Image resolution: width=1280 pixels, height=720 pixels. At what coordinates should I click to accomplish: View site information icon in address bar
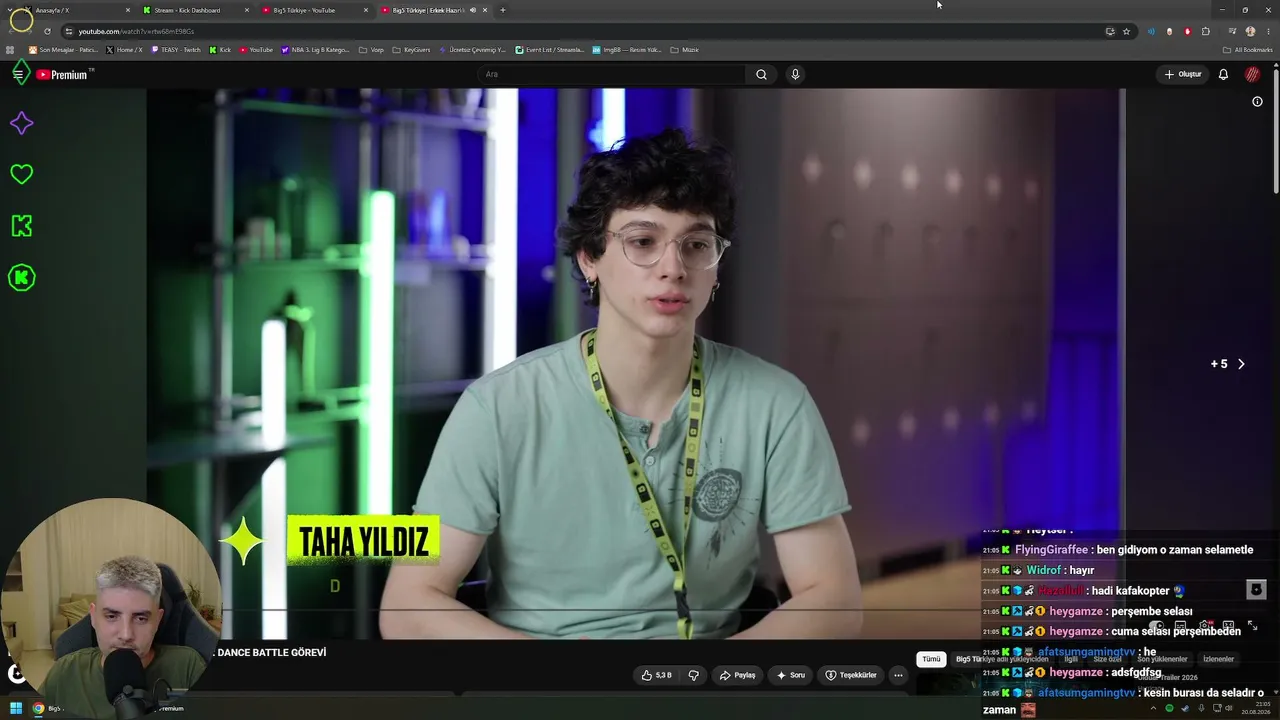(x=68, y=31)
